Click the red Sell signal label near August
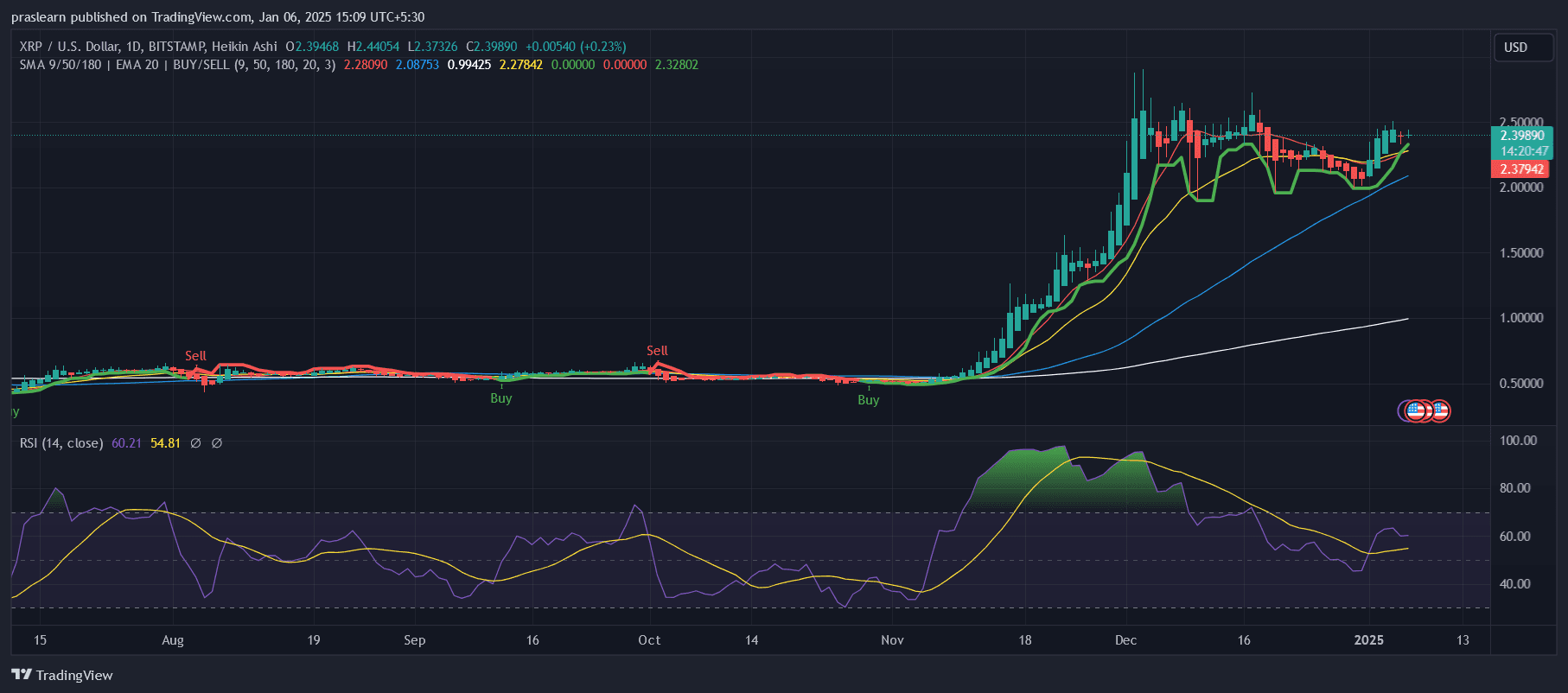Image resolution: width=1568 pixels, height=693 pixels. point(195,356)
